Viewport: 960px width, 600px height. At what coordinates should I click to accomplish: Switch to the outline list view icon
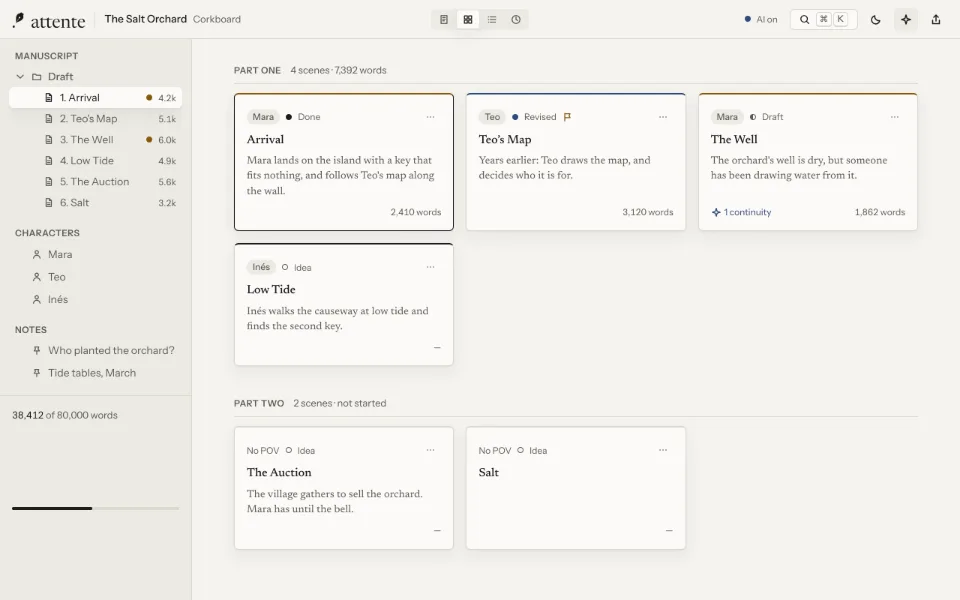[x=492, y=20]
